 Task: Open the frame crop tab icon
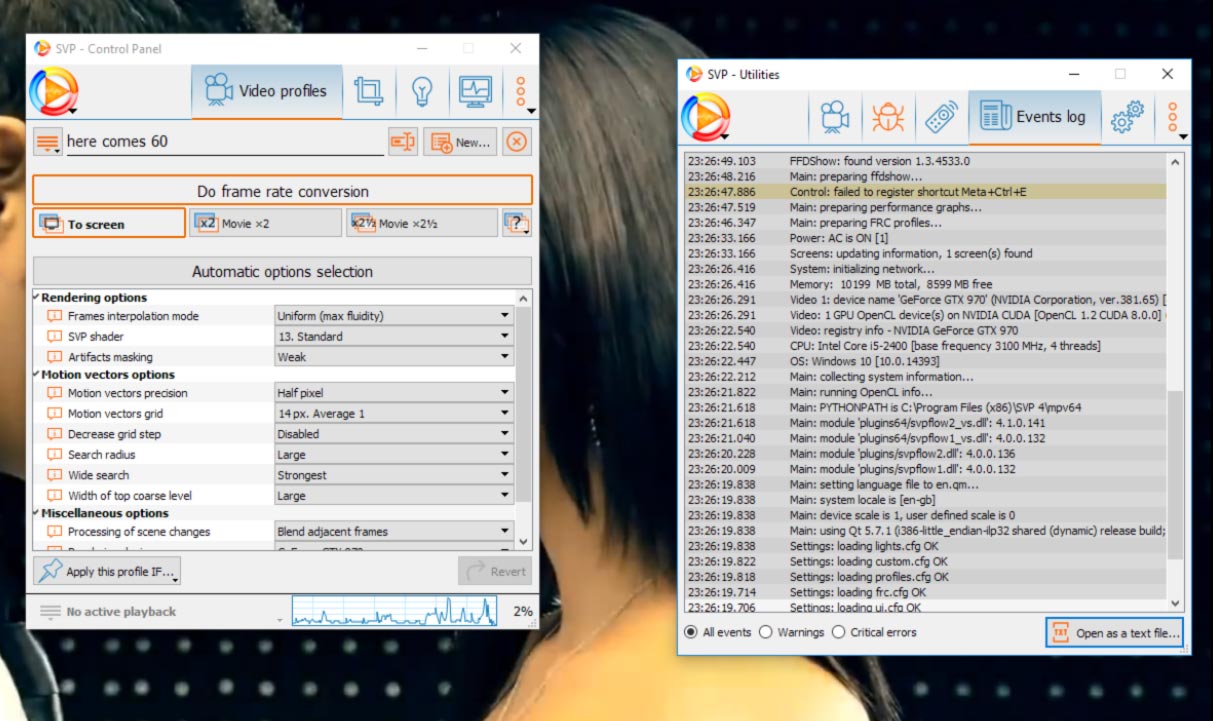click(368, 91)
